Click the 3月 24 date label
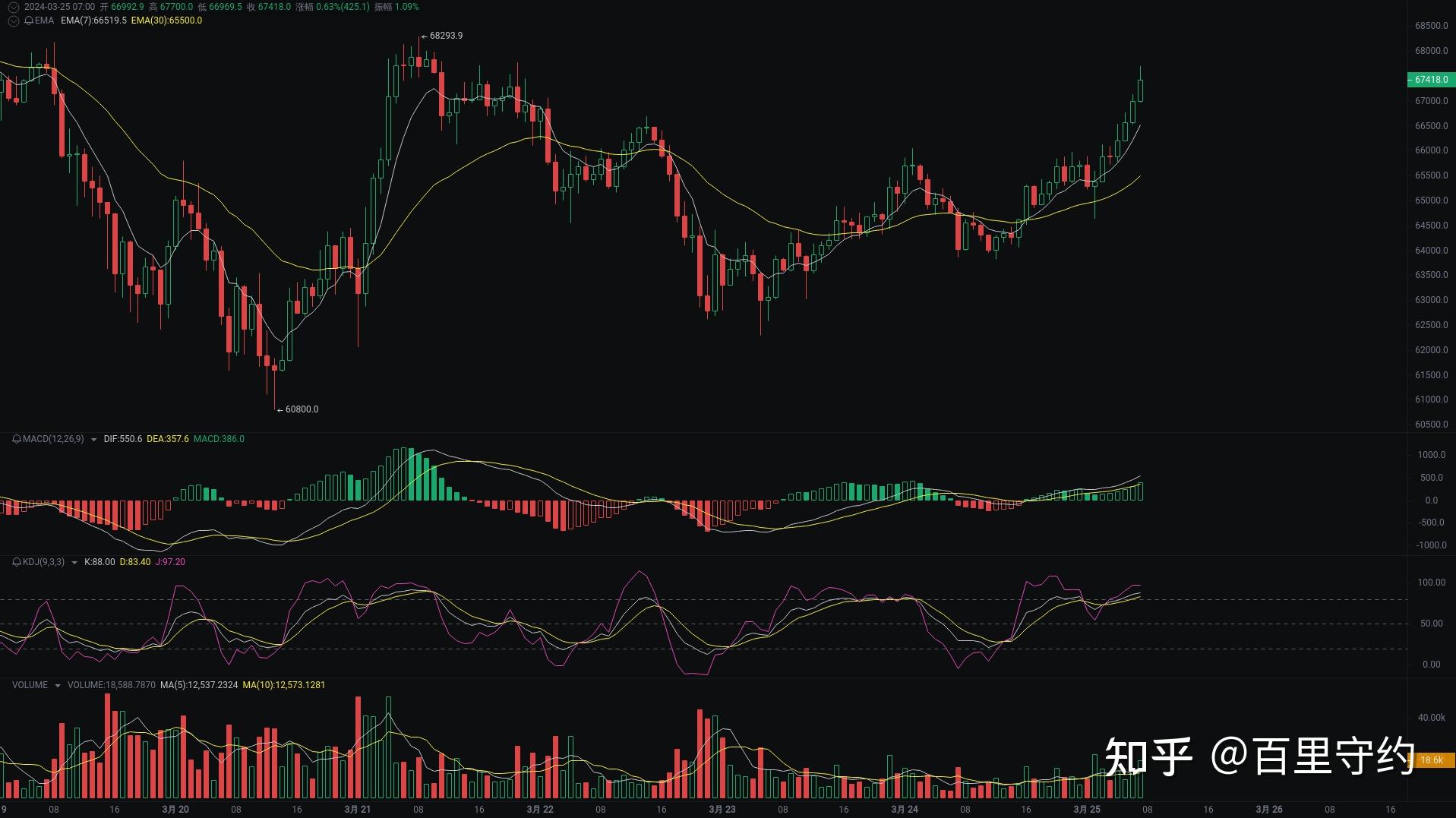This screenshot has height=818, width=1456. pos(905,810)
